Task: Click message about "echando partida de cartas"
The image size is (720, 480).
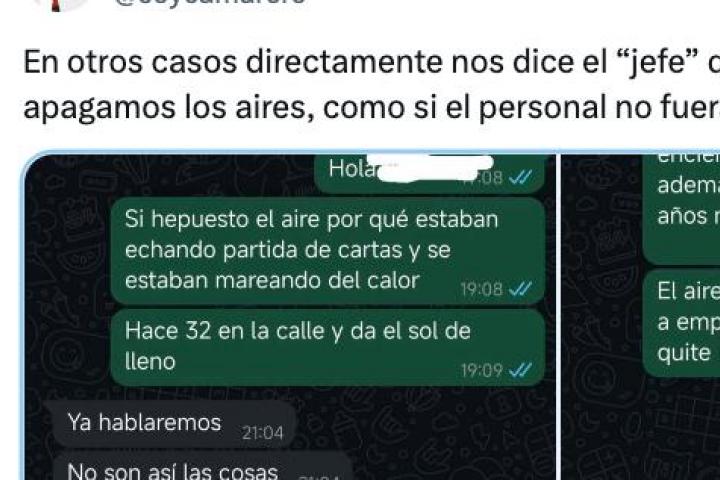Action: coord(328,251)
